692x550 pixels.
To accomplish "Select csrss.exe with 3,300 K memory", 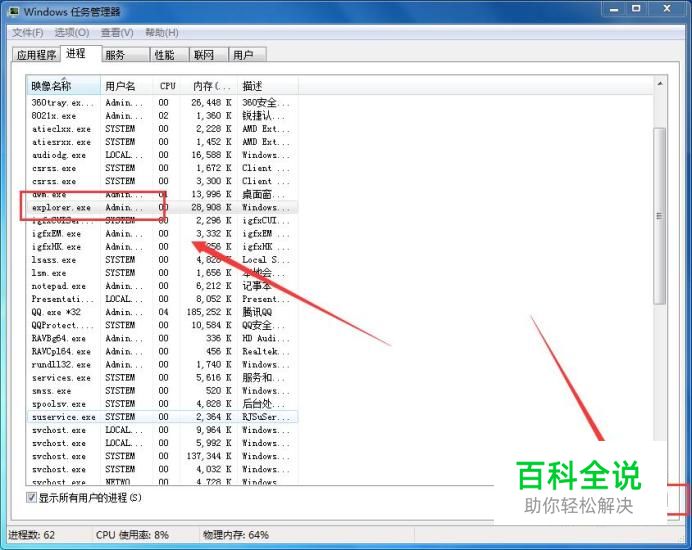I will point(162,181).
